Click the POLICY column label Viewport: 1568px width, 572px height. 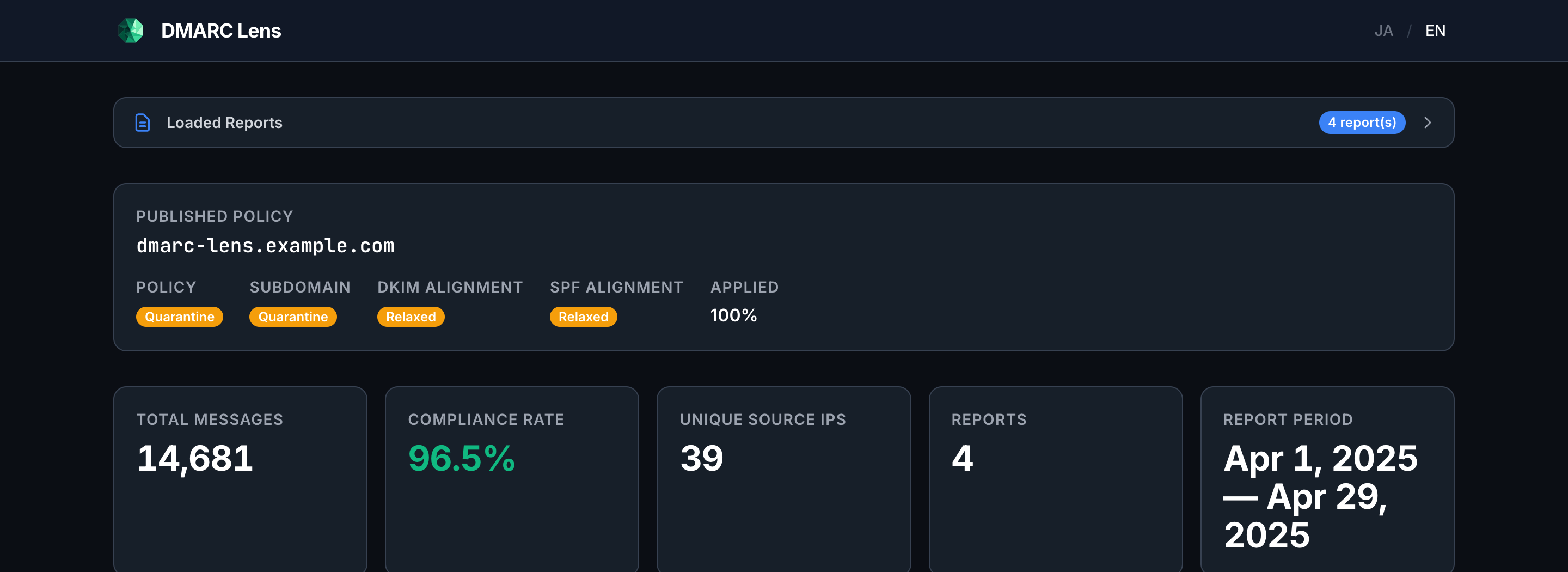(x=166, y=287)
